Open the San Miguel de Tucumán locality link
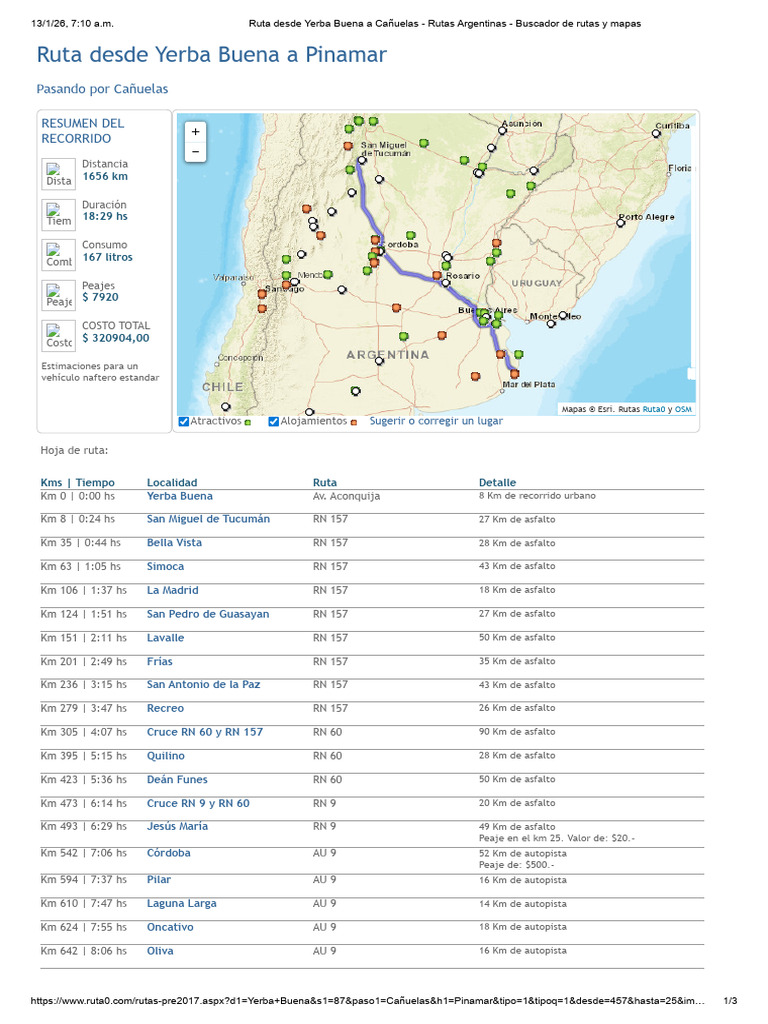 coord(208,519)
